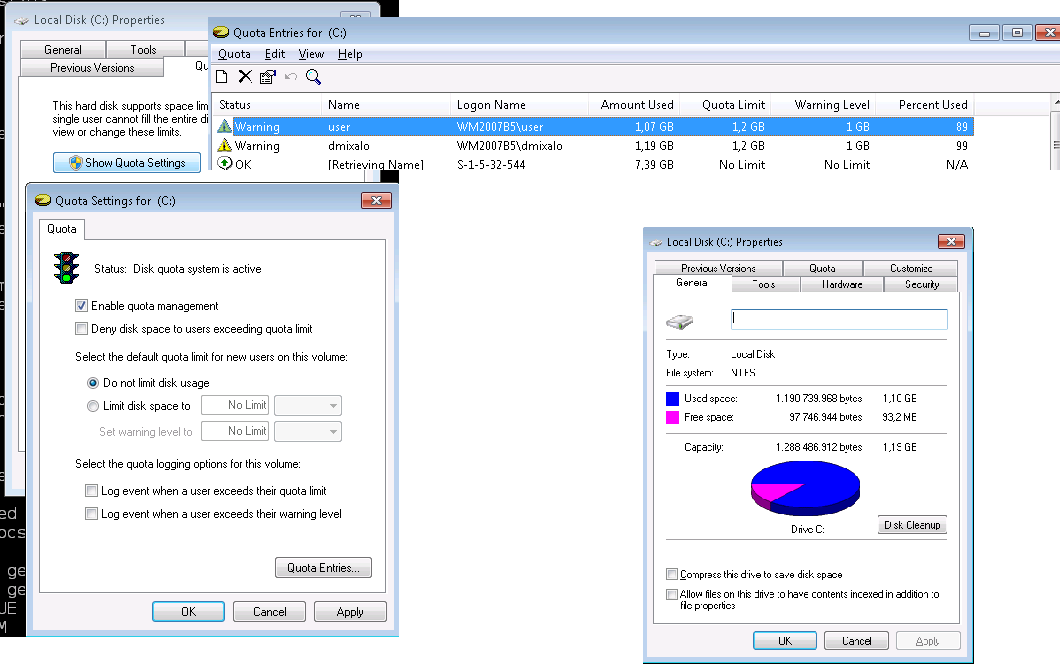Click the Show Quota Settings button
The width and height of the screenshot is (1061, 665).
click(x=127, y=163)
